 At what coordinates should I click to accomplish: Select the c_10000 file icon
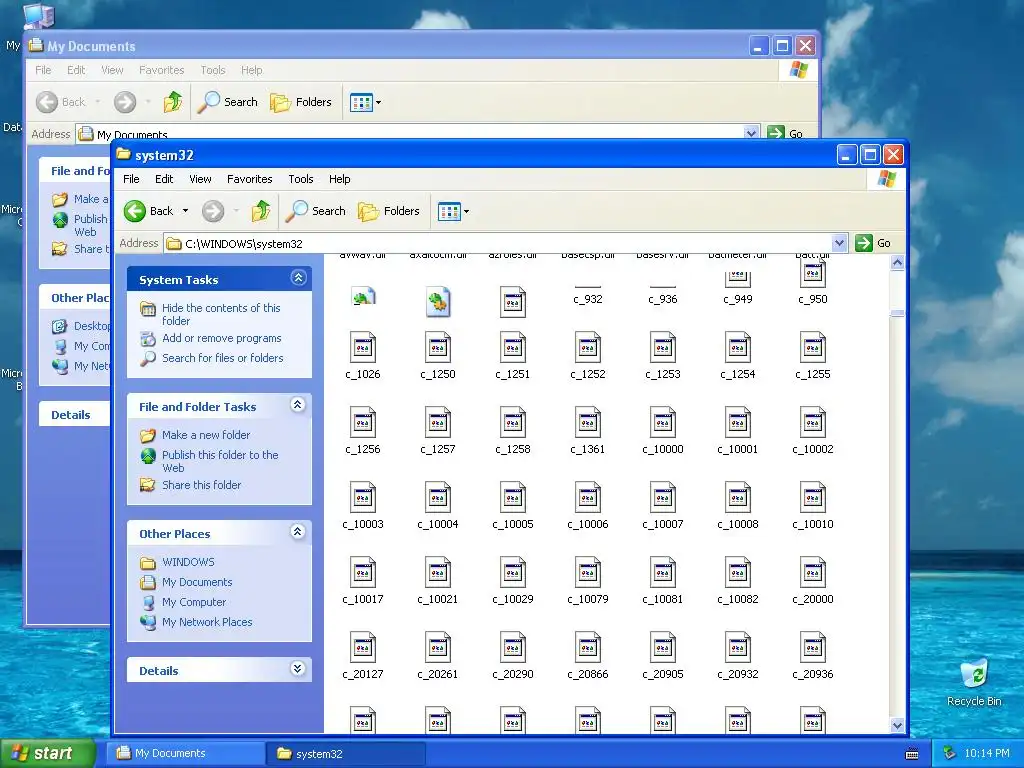[x=663, y=423]
